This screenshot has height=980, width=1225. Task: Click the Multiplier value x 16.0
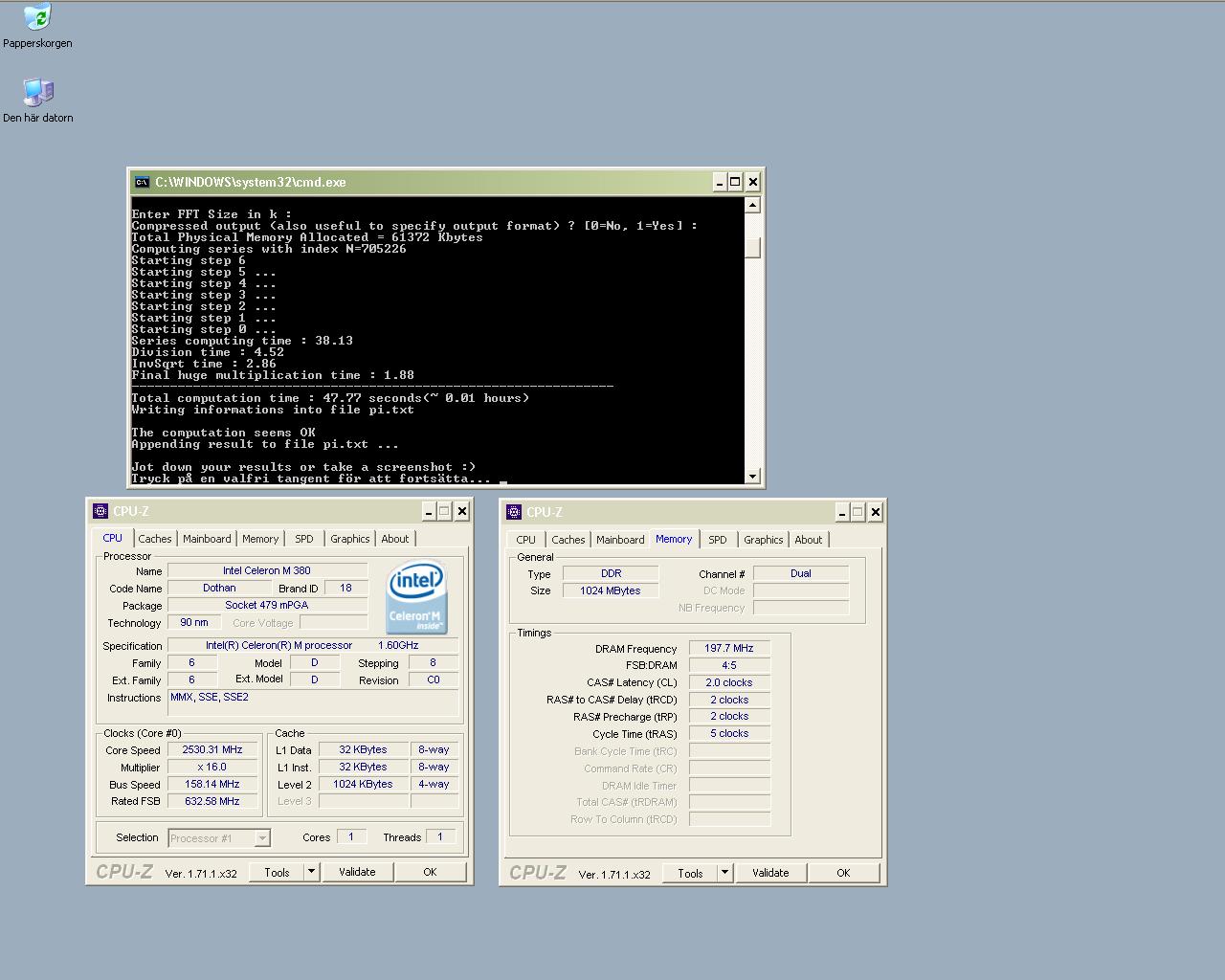tap(212, 767)
